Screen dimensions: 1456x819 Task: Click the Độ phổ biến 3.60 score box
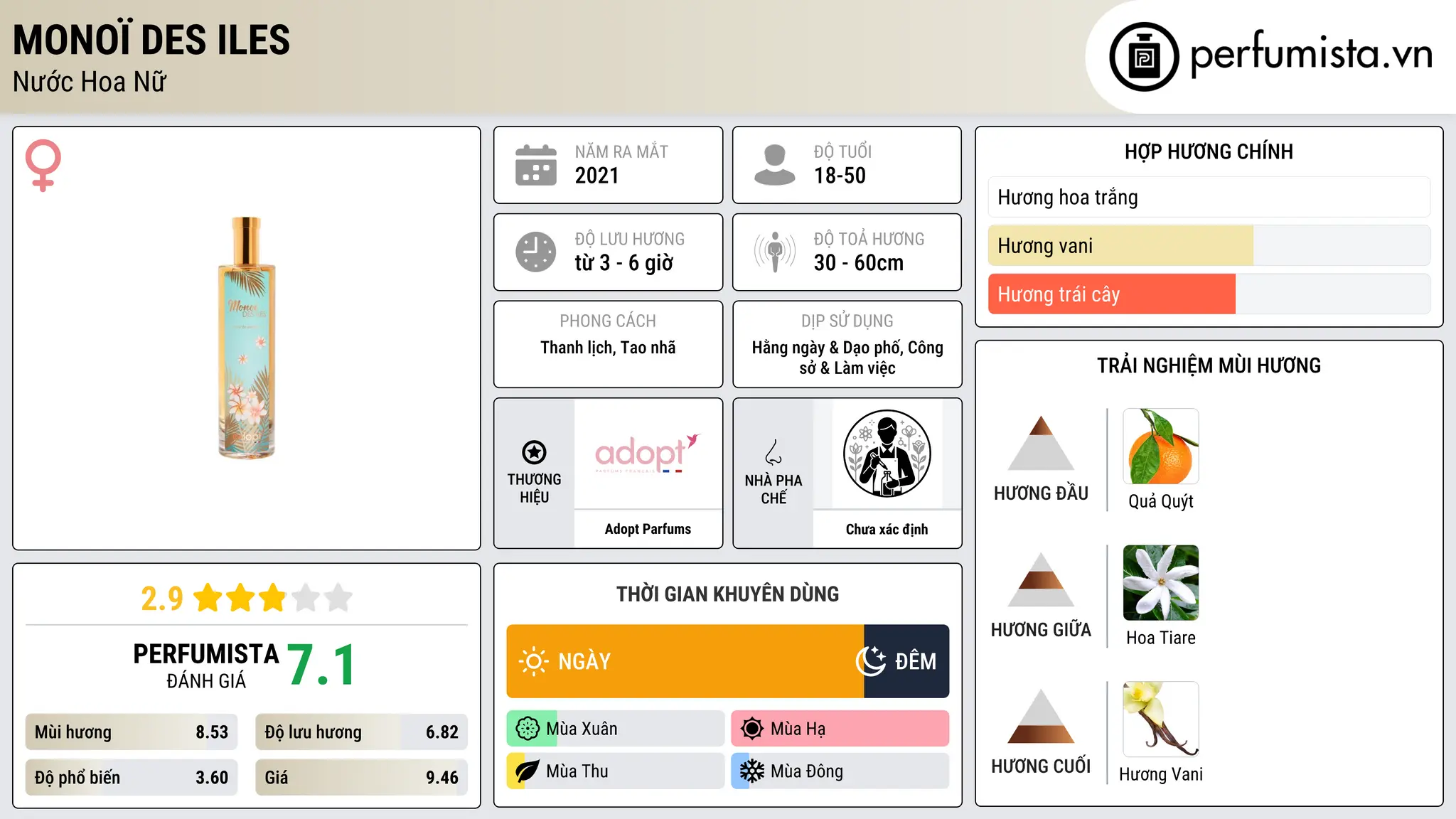[132, 778]
